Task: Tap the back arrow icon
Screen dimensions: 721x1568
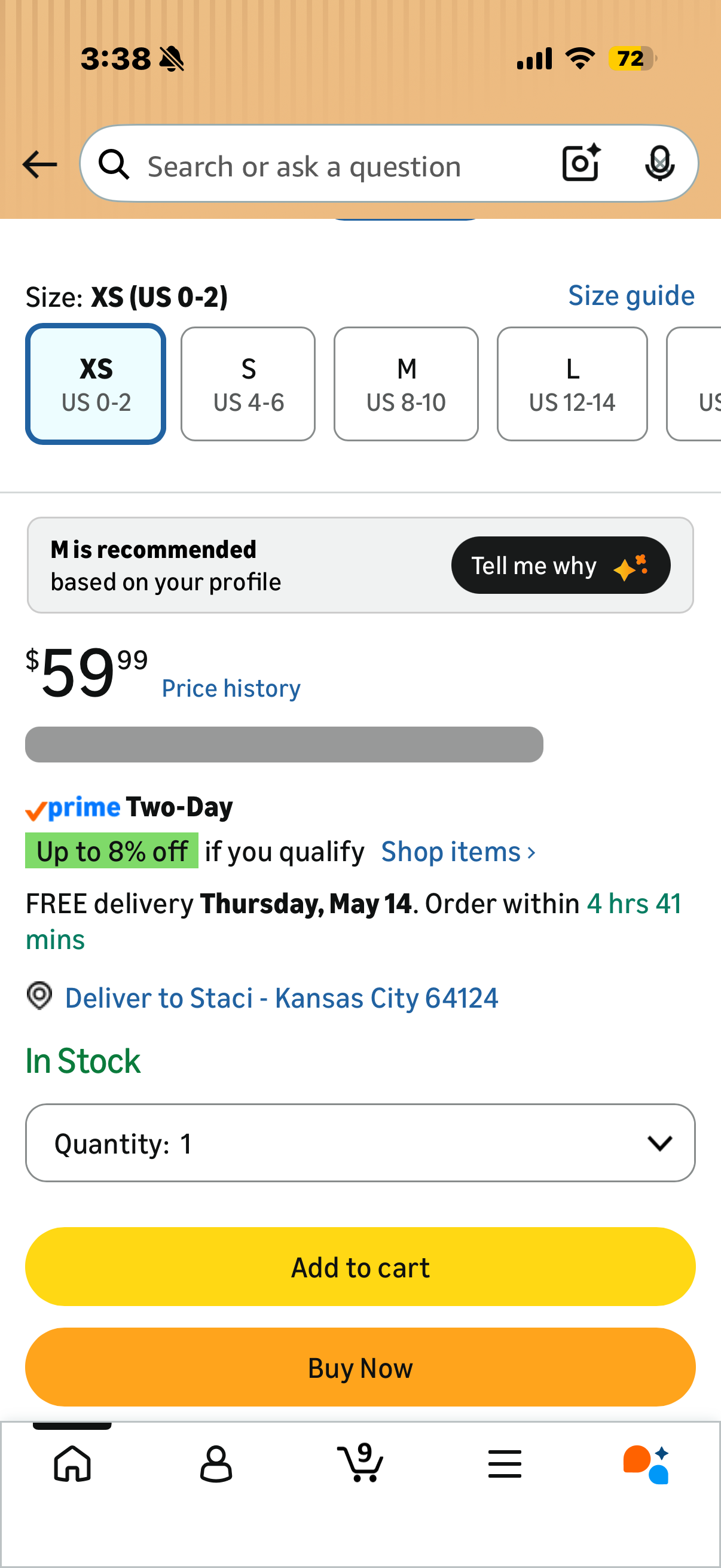Action: 39,165
